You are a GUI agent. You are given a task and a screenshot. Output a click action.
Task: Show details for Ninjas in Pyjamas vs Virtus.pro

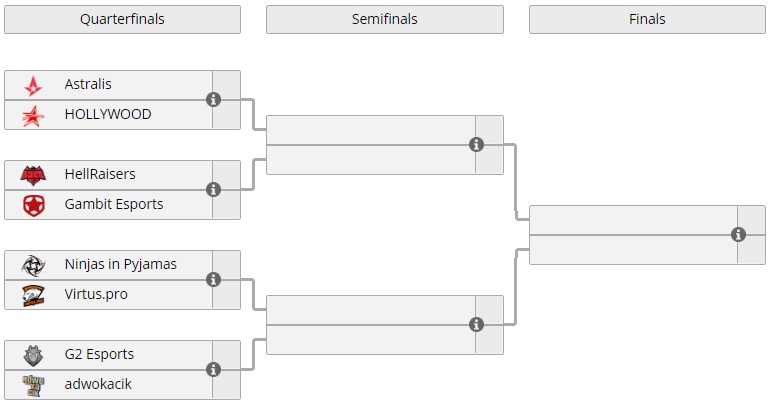(x=213, y=280)
